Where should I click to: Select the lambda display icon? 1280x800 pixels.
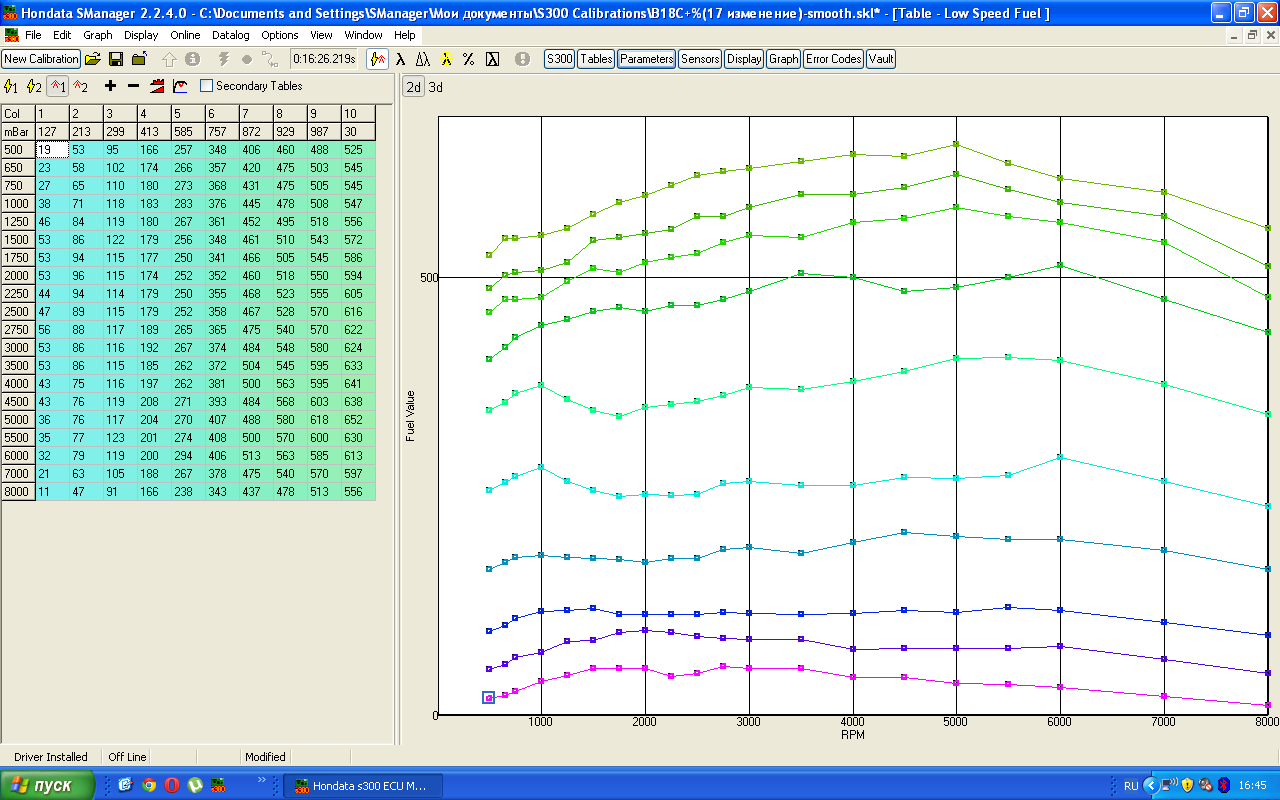(x=400, y=59)
